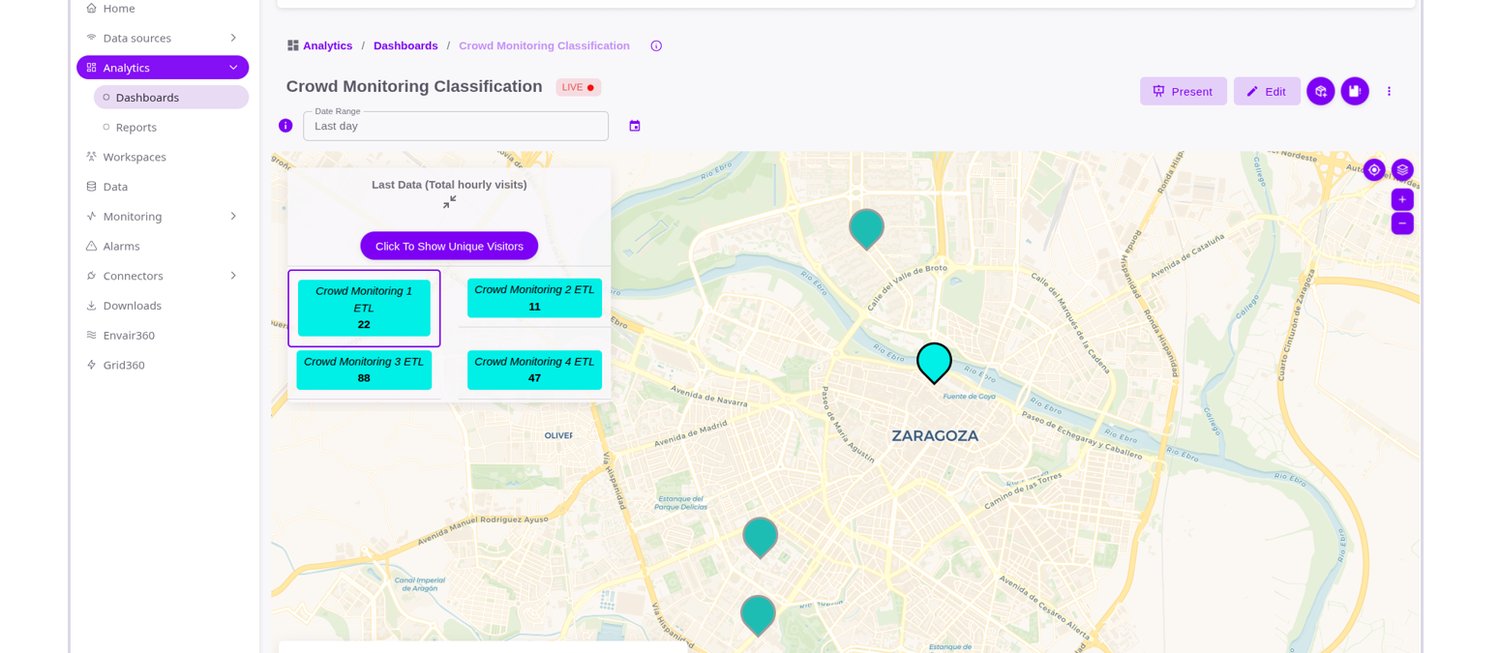
Task: Expand the Monitoring chevron
Action: coord(233,216)
